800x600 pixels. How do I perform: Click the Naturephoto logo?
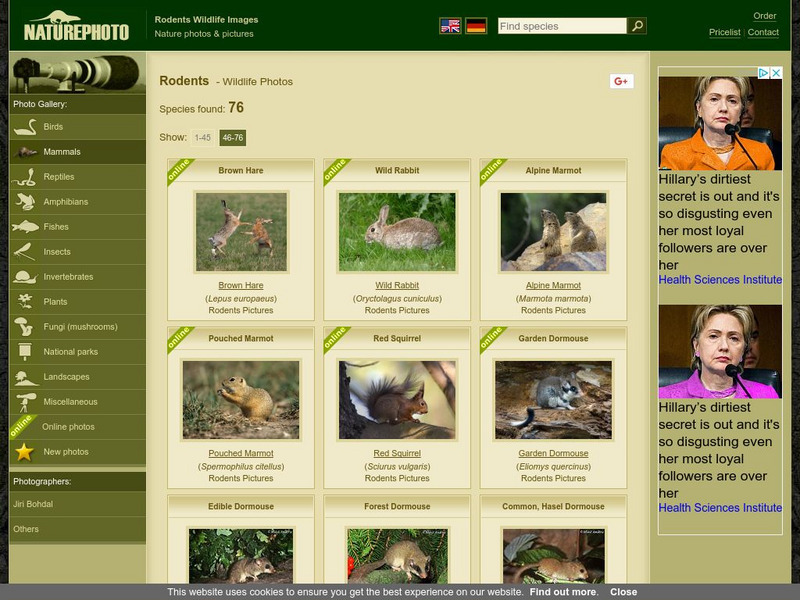click(x=76, y=26)
